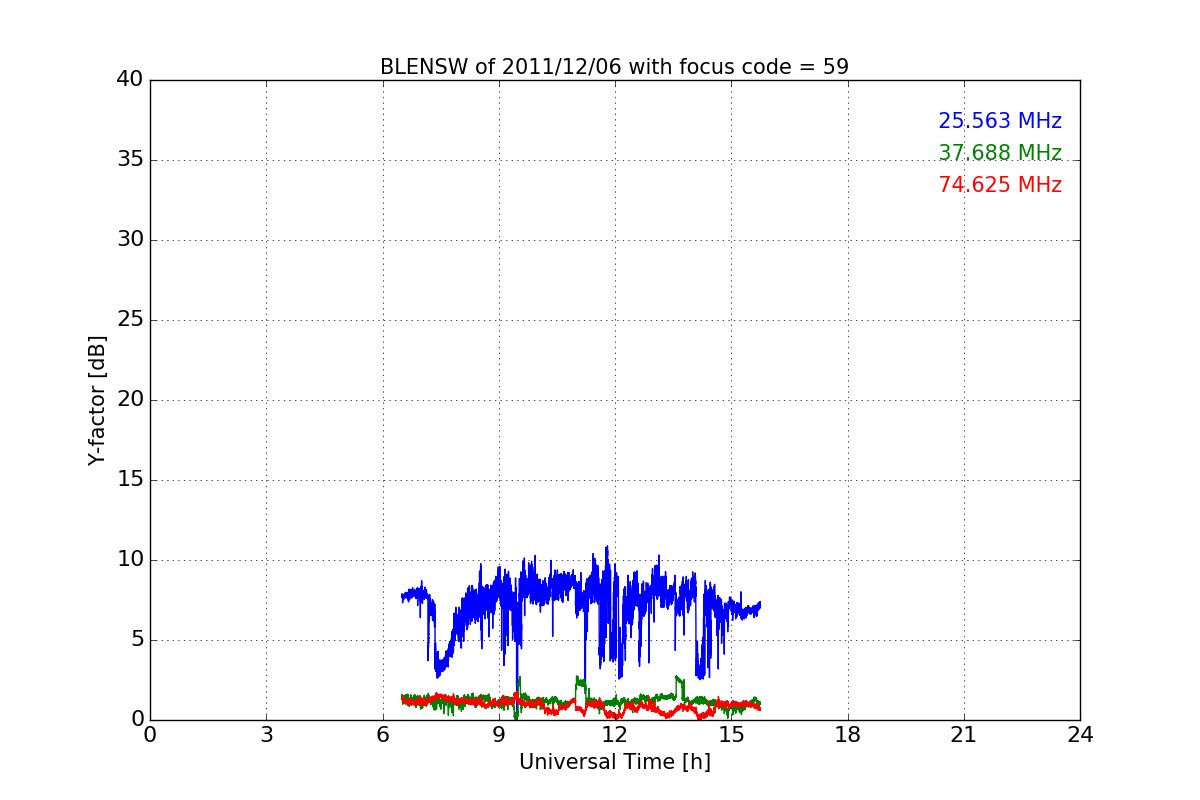Click the y-axis tick label 20
This screenshot has height=800, width=1200.
pyautogui.click(x=130, y=400)
